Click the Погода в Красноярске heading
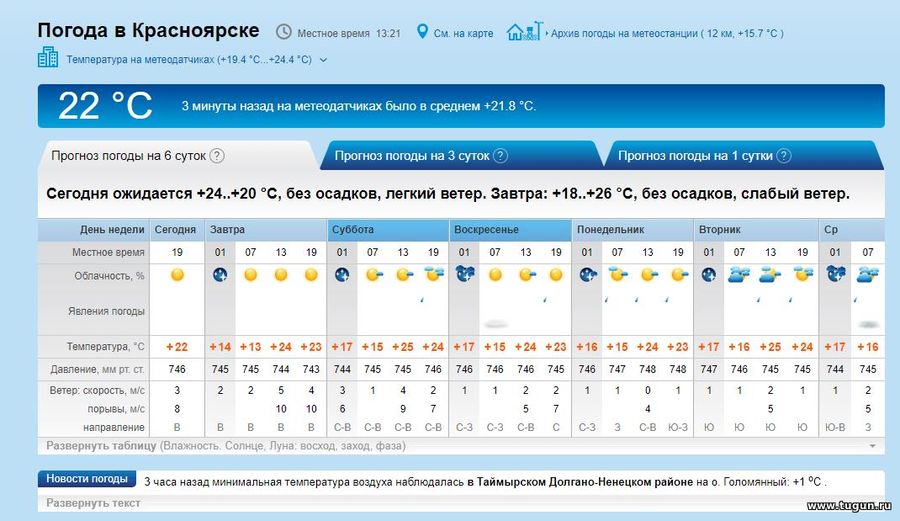The image size is (900, 521). pyautogui.click(x=148, y=30)
